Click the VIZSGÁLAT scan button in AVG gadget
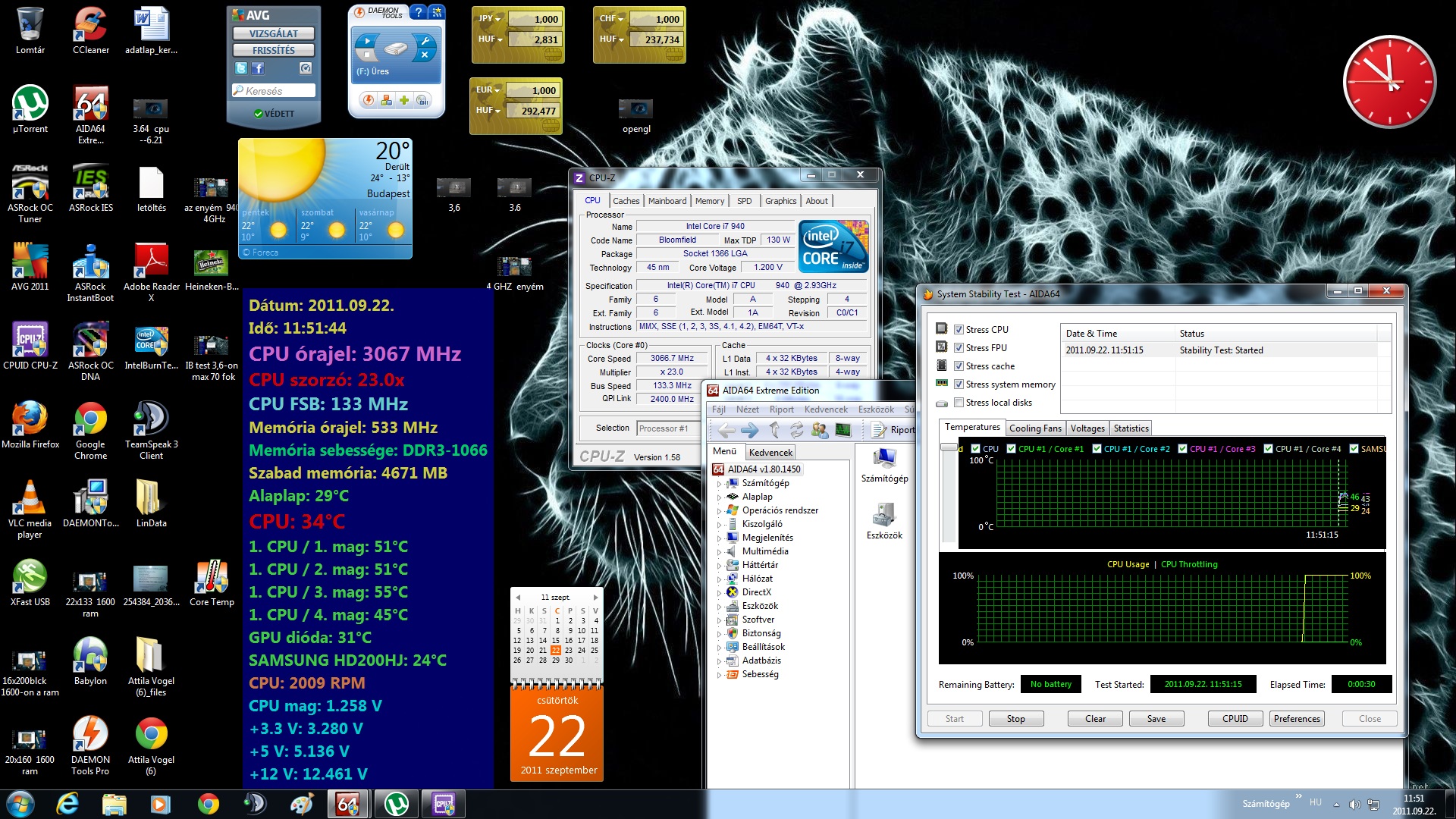 (x=274, y=33)
